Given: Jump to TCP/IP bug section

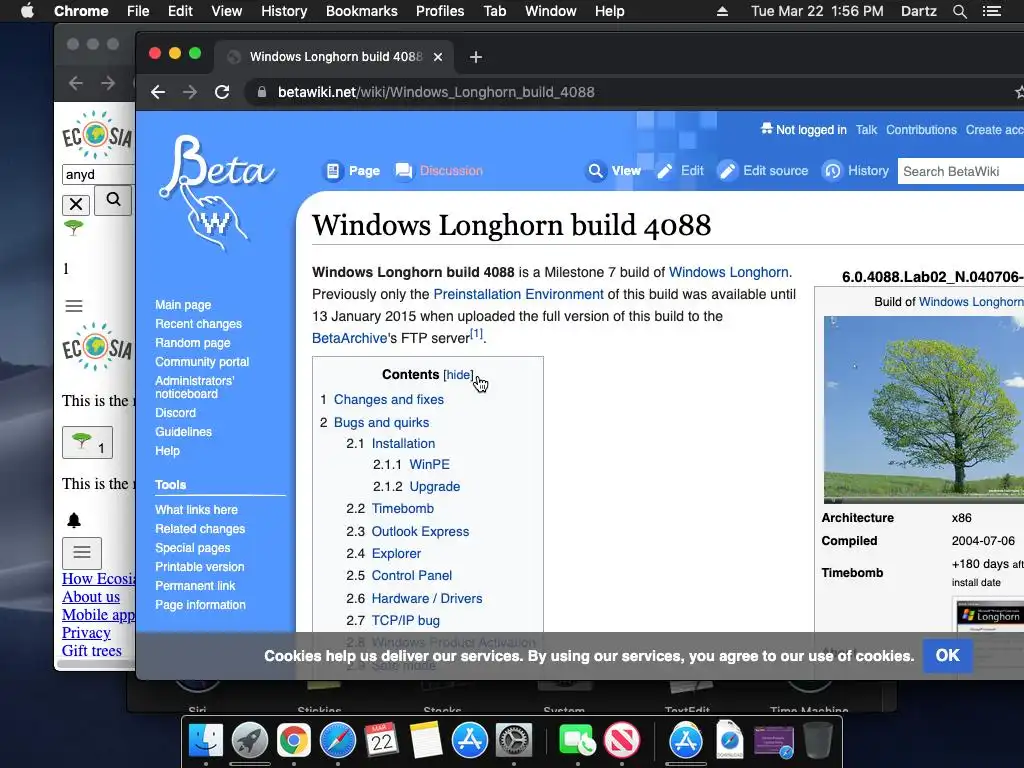Looking at the screenshot, I should coord(406,621).
